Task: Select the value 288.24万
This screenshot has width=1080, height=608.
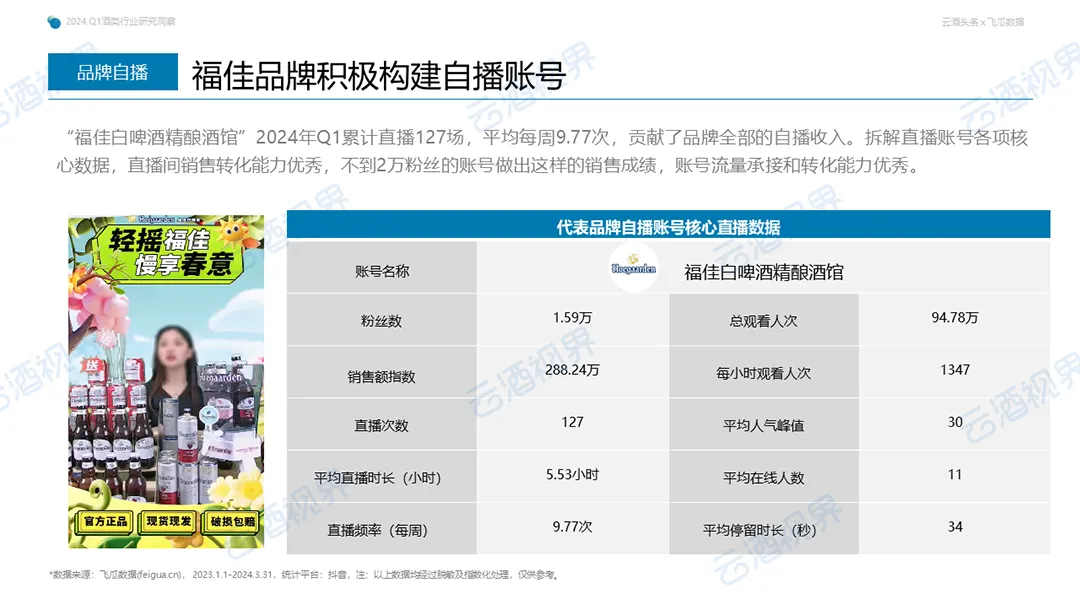Action: click(572, 370)
